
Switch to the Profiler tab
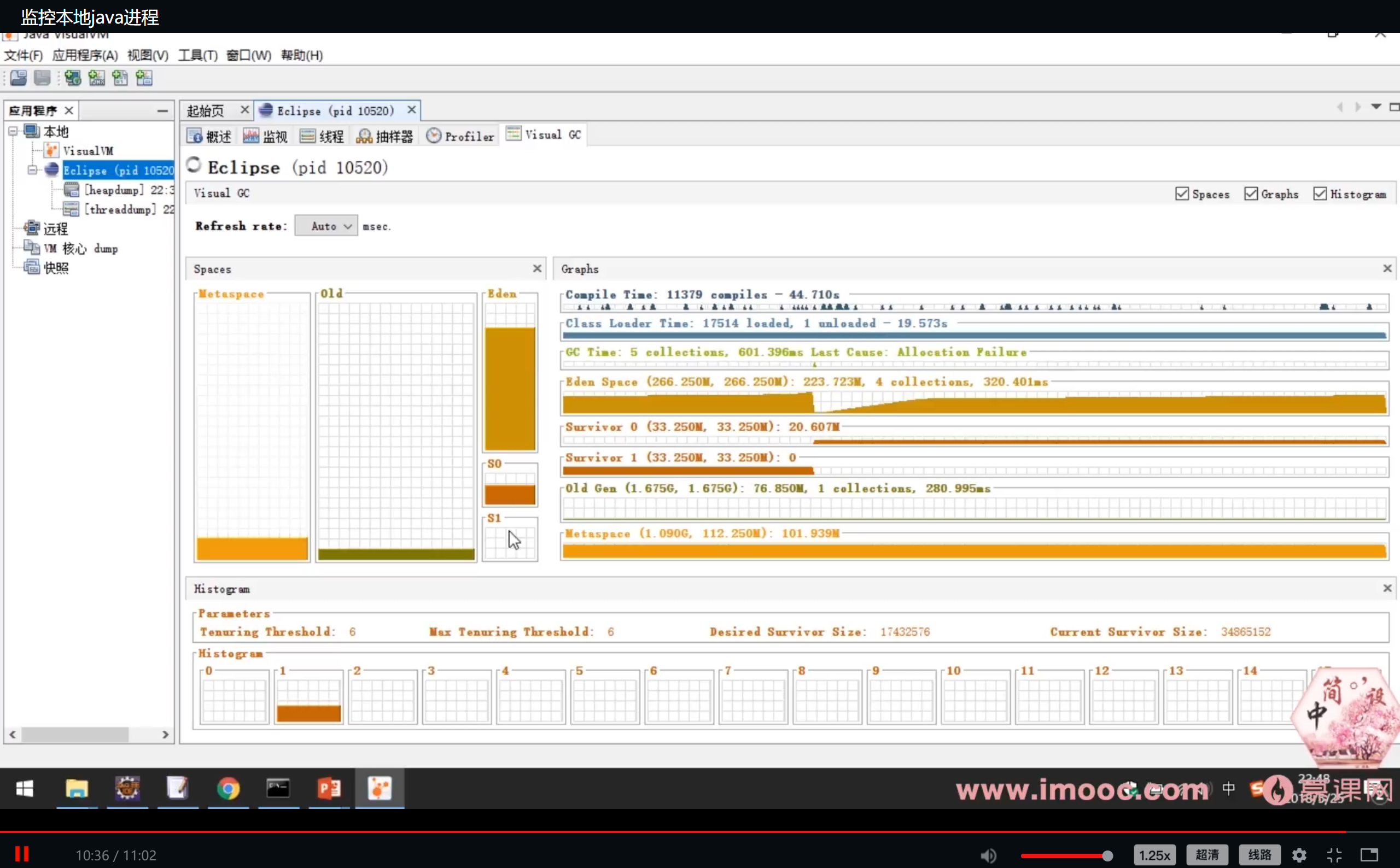(460, 136)
